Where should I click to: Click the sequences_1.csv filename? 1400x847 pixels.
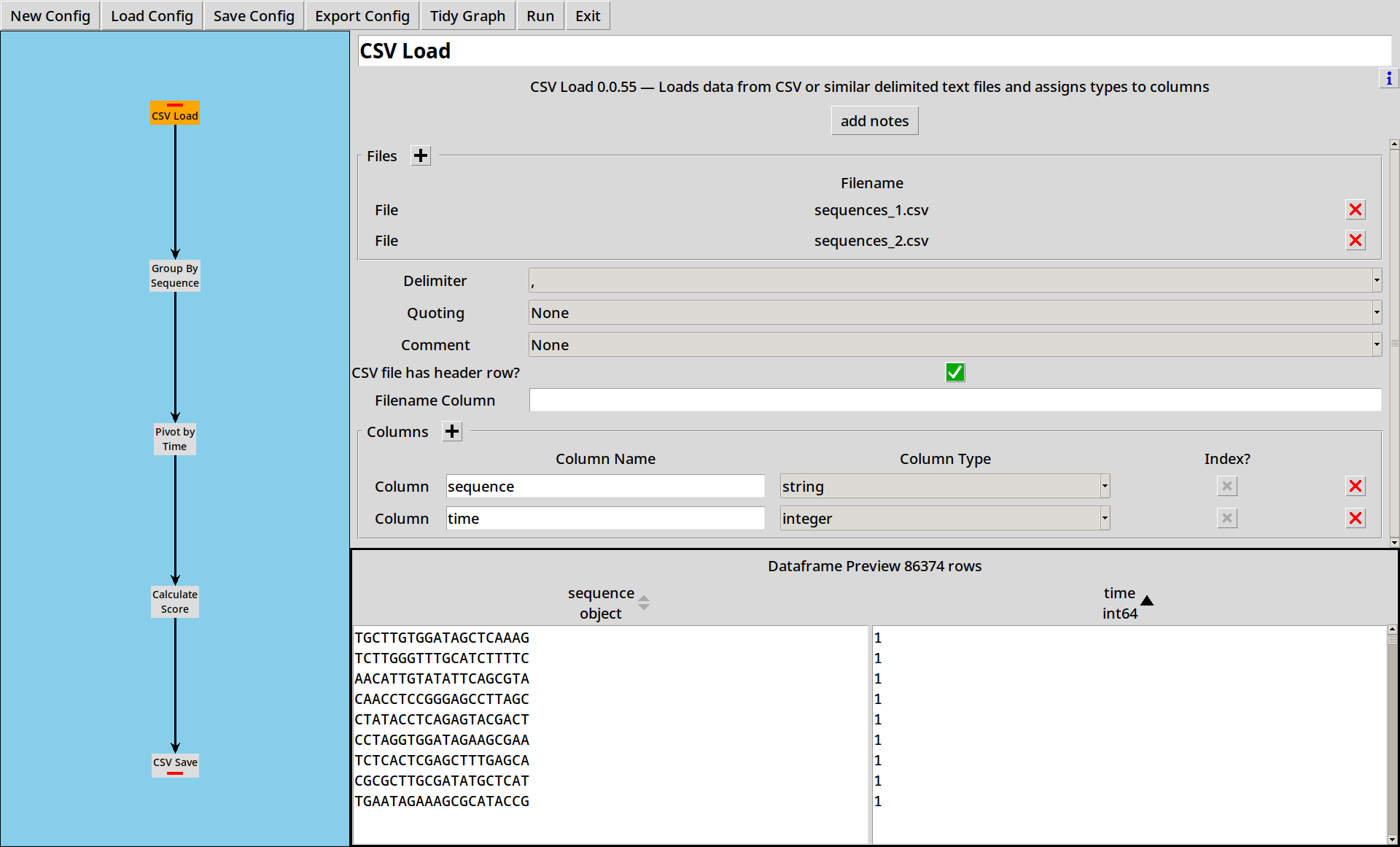[871, 210]
